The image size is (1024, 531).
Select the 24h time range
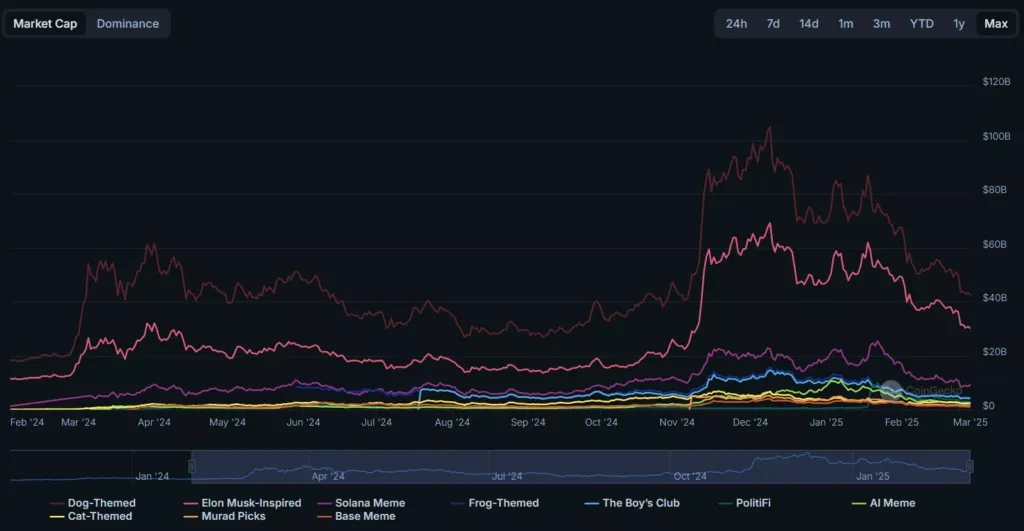pos(736,24)
